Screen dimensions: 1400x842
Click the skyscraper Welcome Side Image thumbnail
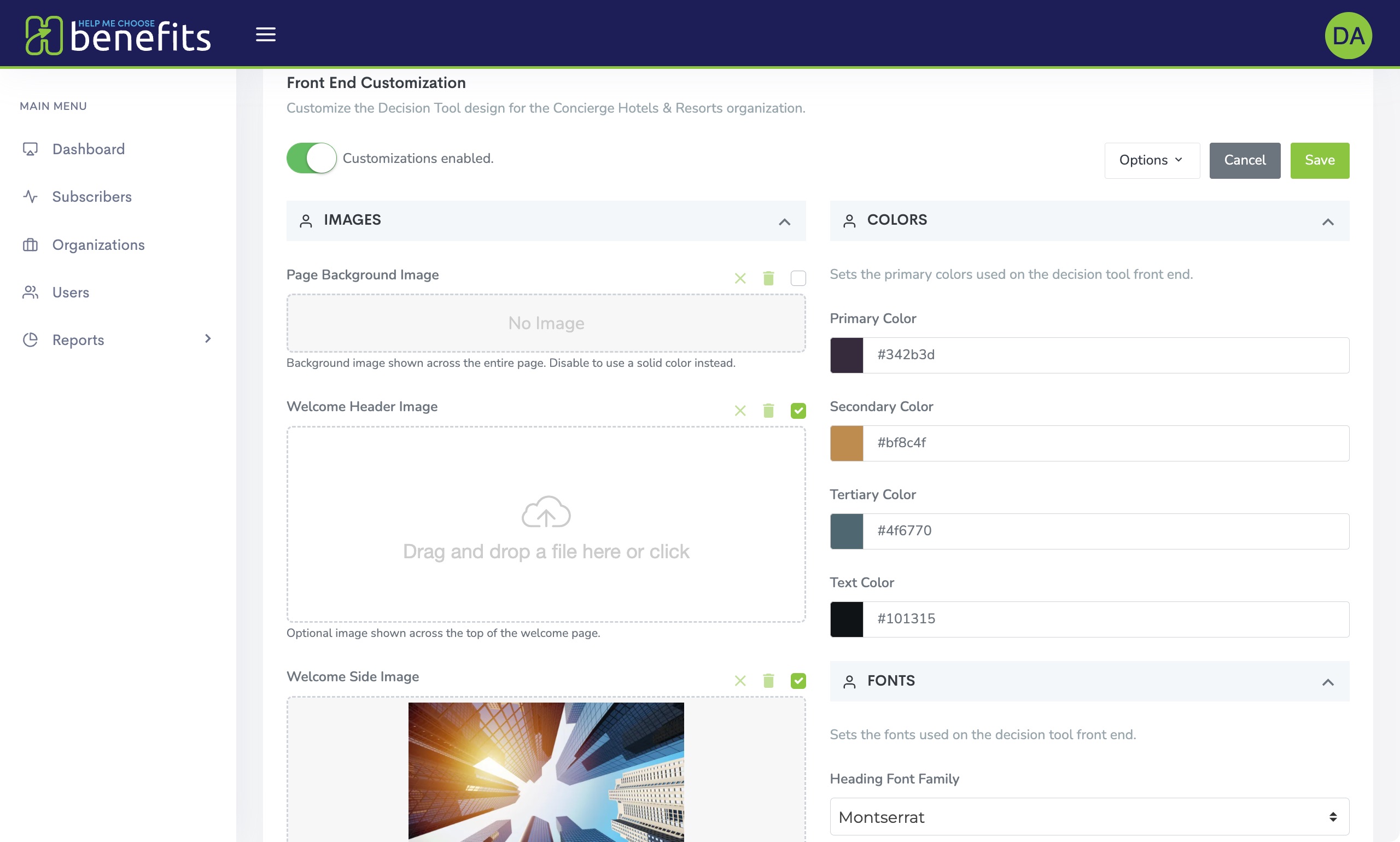point(546,771)
